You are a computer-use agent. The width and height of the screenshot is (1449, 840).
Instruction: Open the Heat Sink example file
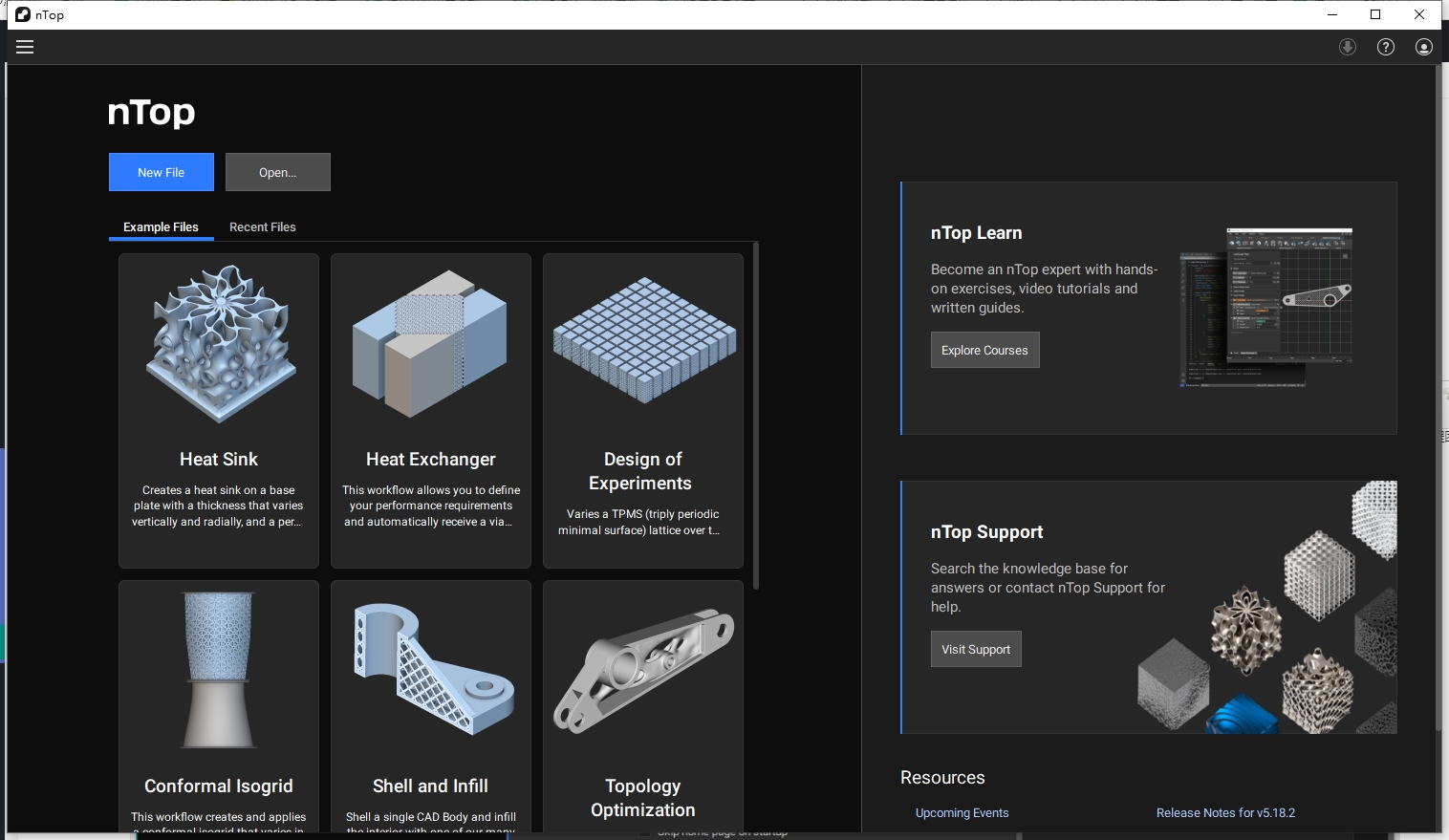pyautogui.click(x=219, y=411)
